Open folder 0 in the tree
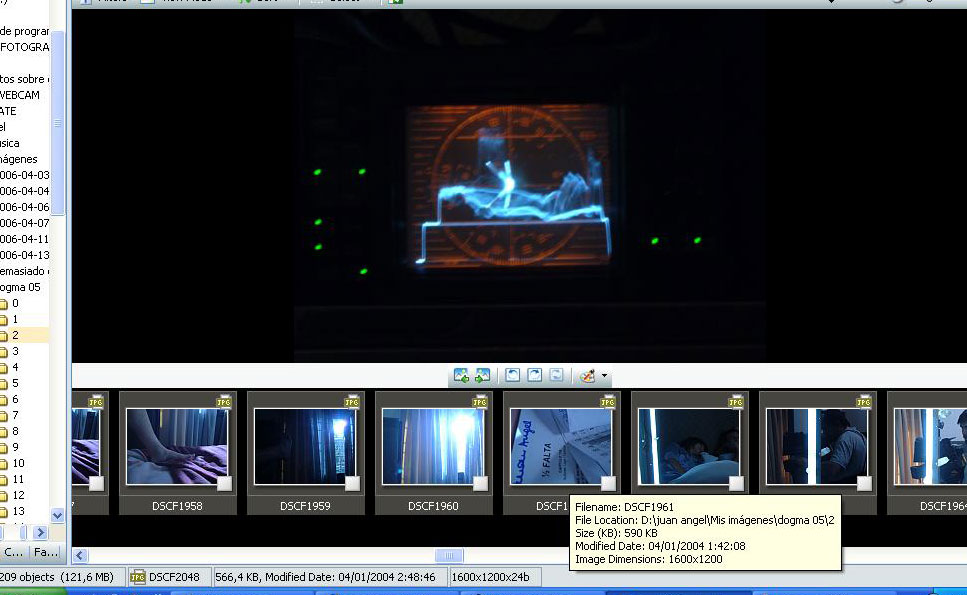Image resolution: width=967 pixels, height=595 pixels. [x=15, y=303]
